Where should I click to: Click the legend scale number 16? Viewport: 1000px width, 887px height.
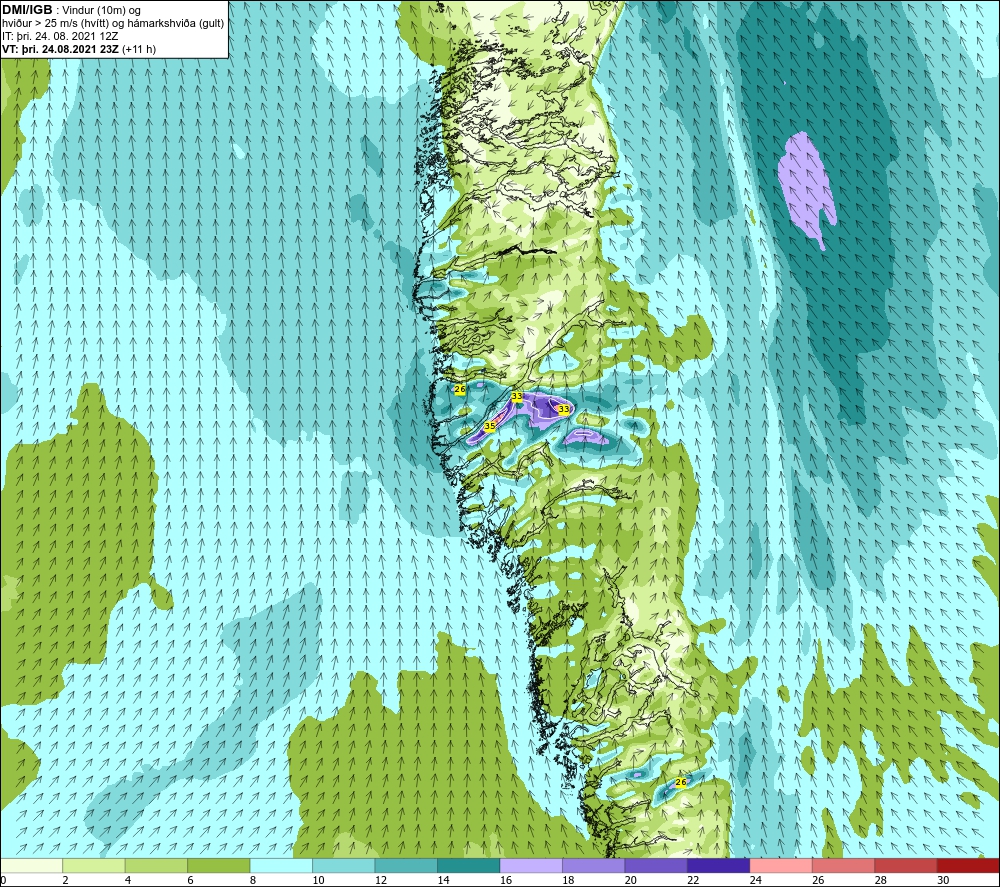pos(506,880)
